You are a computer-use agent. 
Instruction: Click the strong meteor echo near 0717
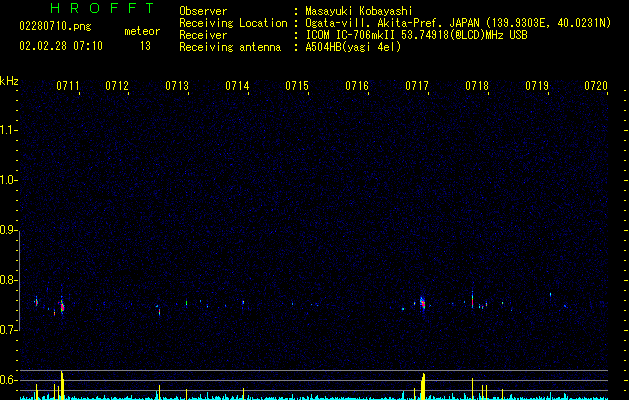click(x=422, y=304)
